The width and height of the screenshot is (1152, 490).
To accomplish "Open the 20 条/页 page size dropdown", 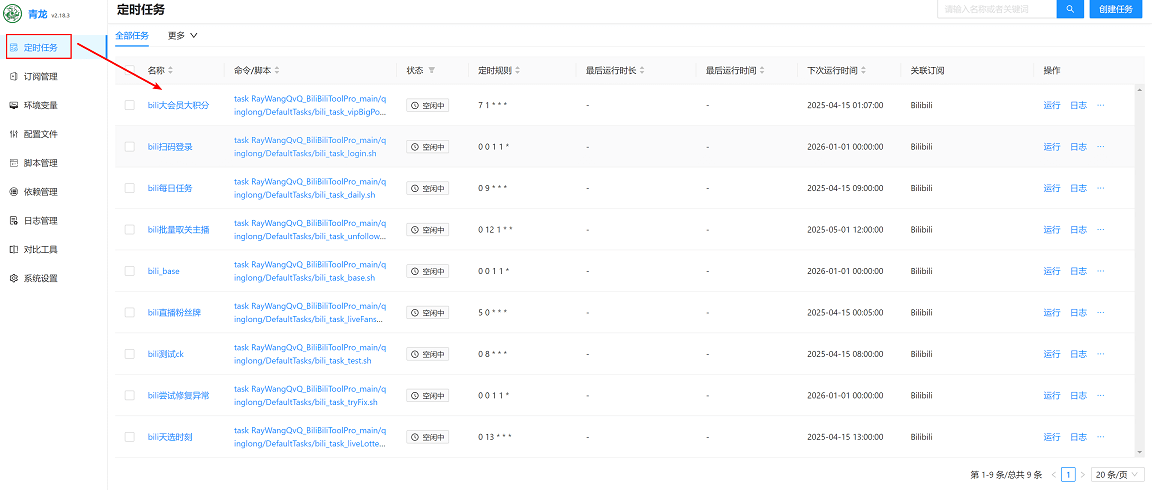I will pyautogui.click(x=1117, y=475).
